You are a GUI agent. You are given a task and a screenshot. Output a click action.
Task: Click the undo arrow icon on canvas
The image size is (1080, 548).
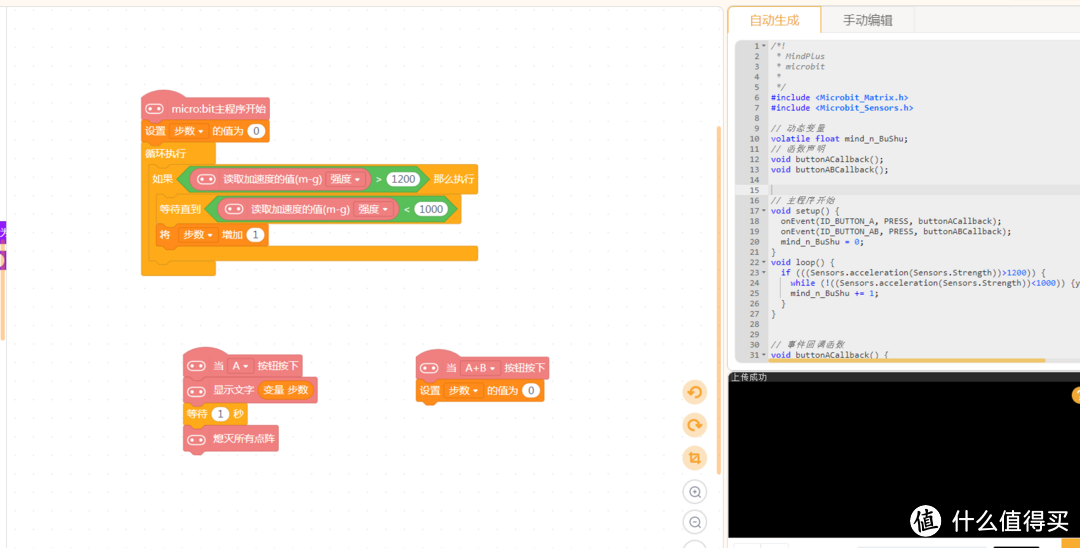click(694, 392)
